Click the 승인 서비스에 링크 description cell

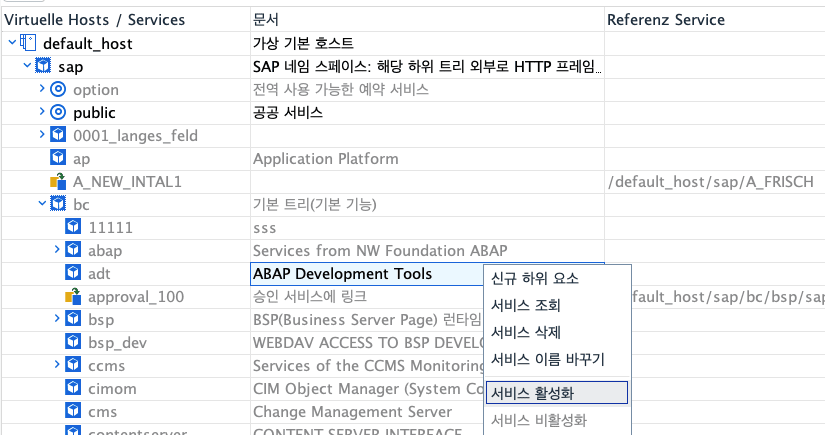coord(367,297)
